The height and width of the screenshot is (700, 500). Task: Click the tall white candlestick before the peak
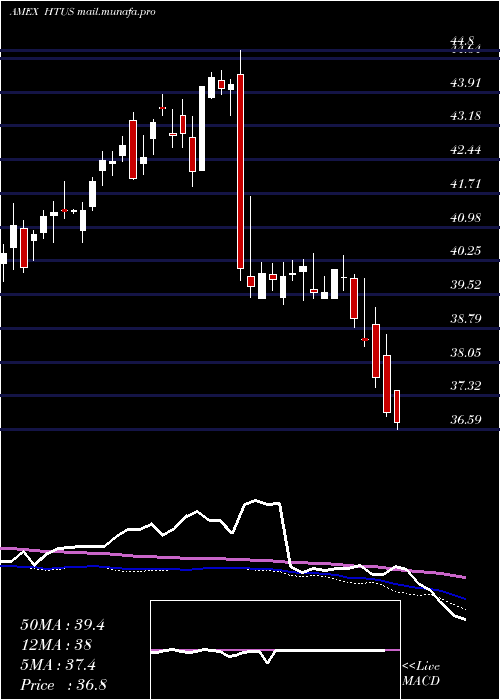click(202, 129)
